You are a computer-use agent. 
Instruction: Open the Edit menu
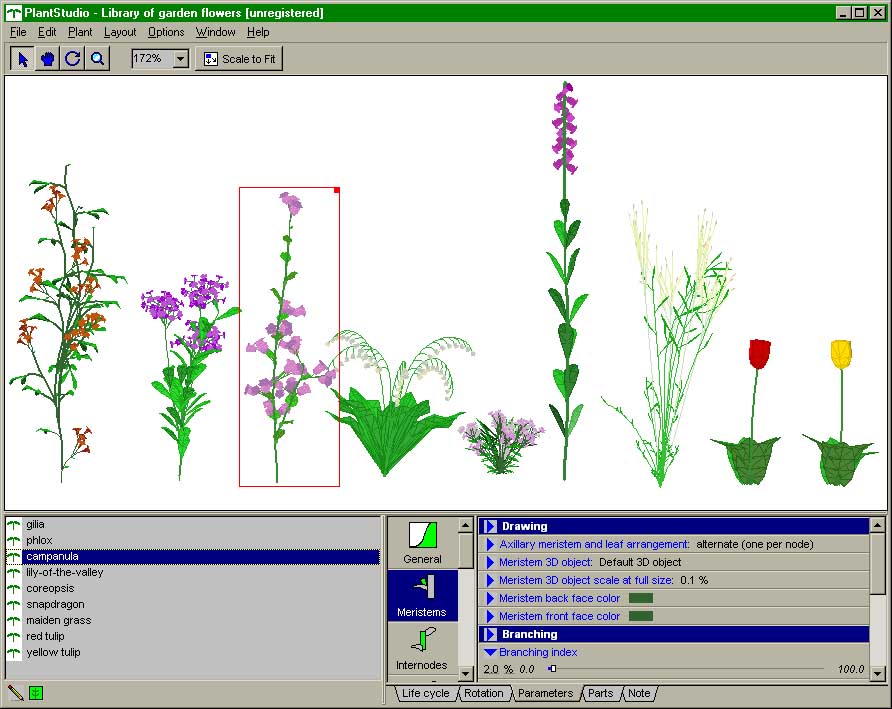[x=47, y=32]
